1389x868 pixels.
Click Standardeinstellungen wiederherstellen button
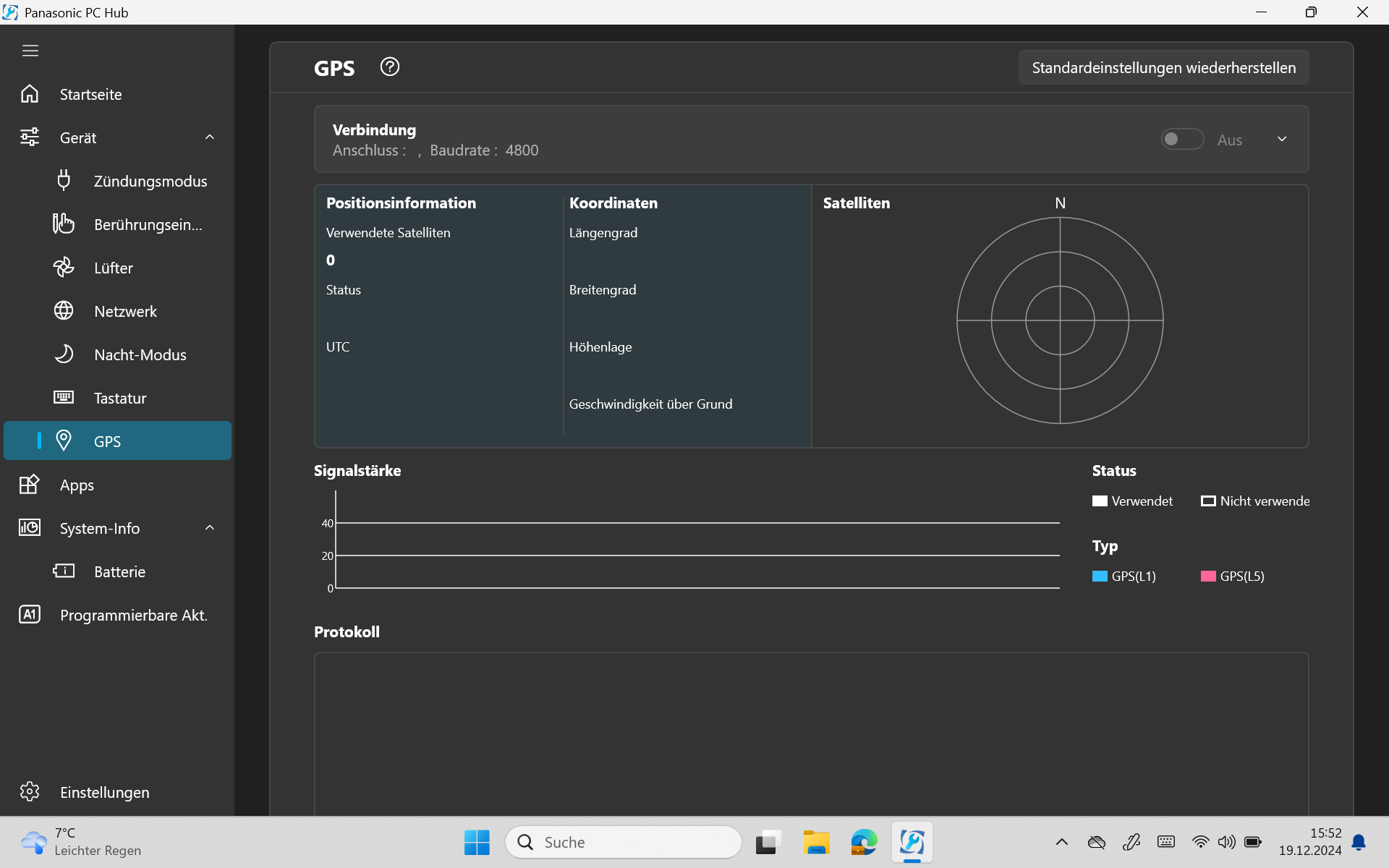click(x=1163, y=68)
